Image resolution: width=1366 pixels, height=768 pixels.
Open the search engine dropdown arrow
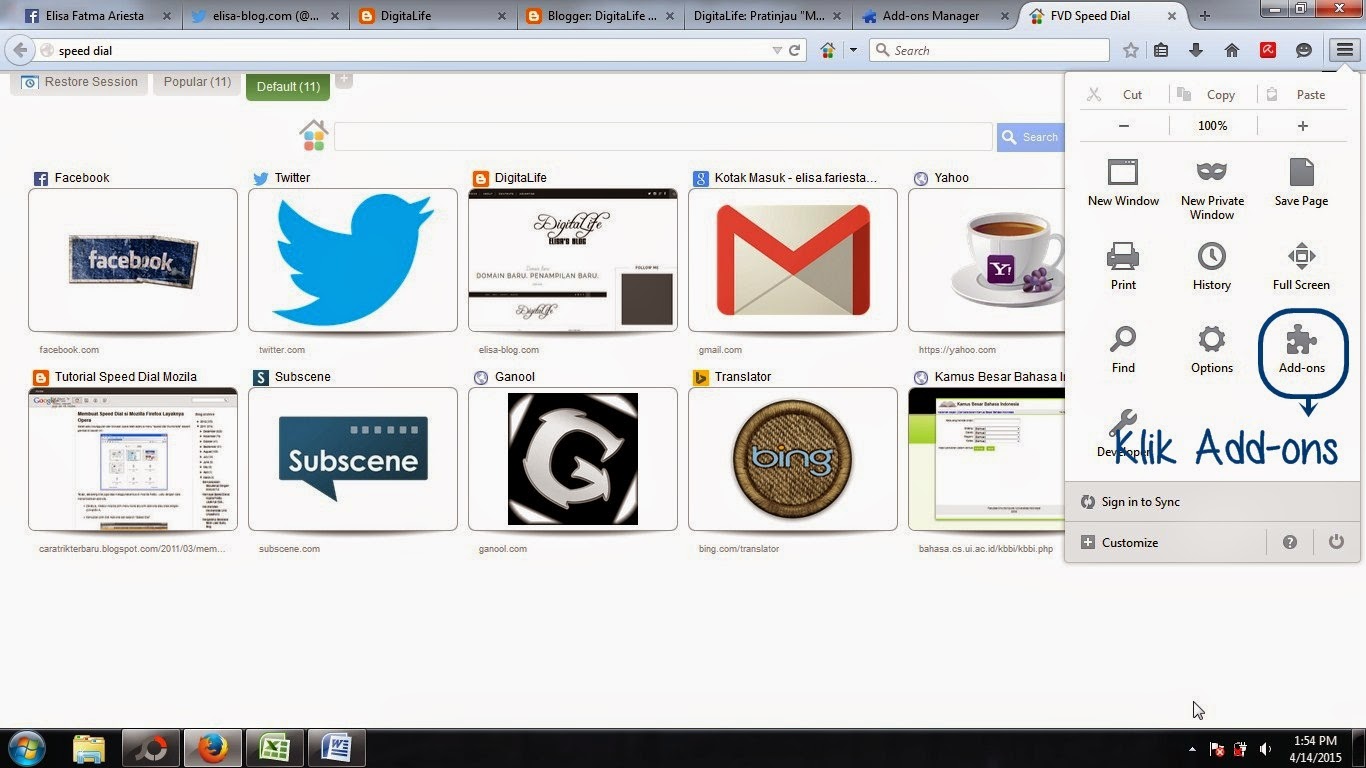pos(853,49)
